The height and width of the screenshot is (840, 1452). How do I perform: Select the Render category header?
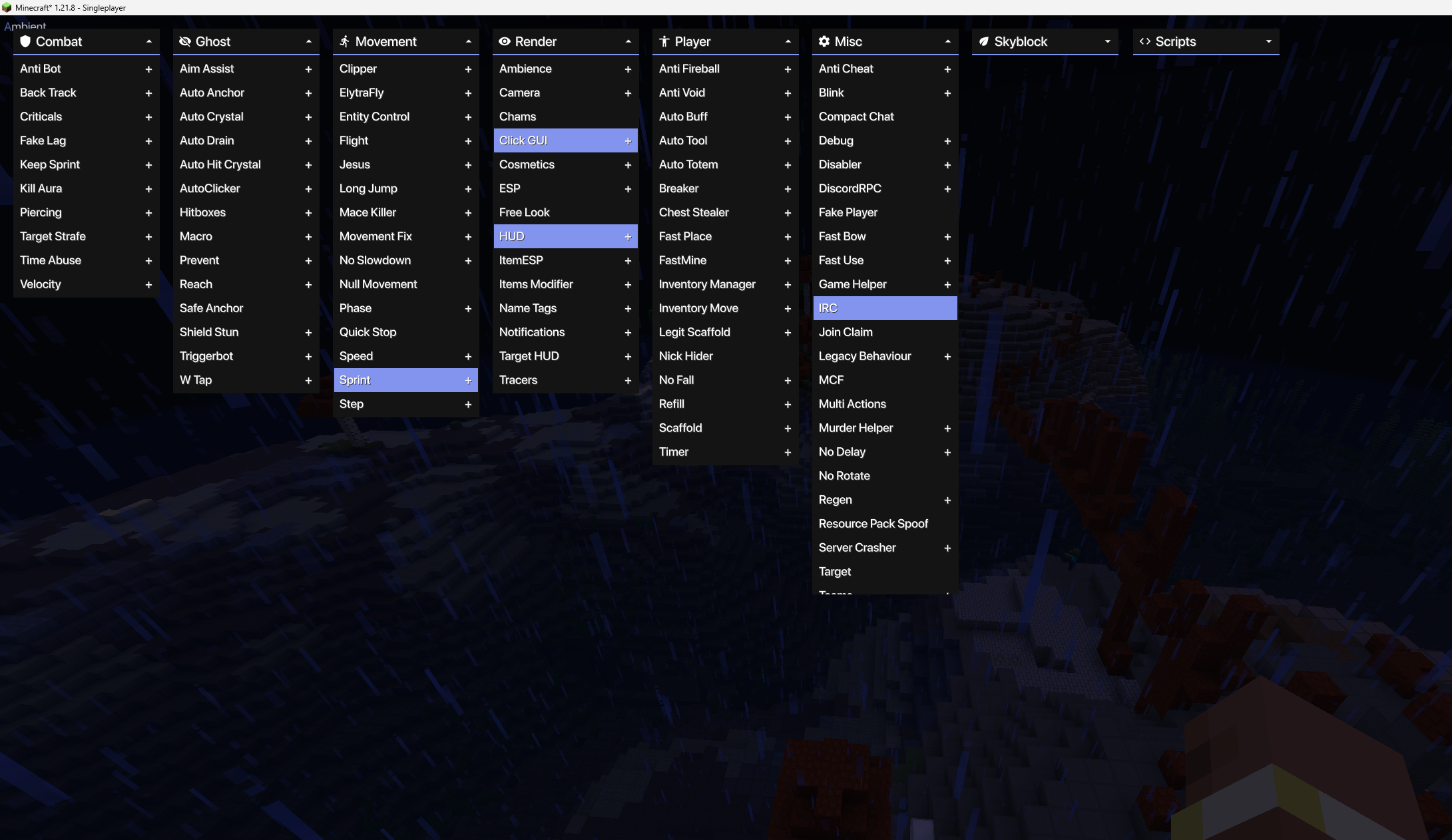point(566,41)
